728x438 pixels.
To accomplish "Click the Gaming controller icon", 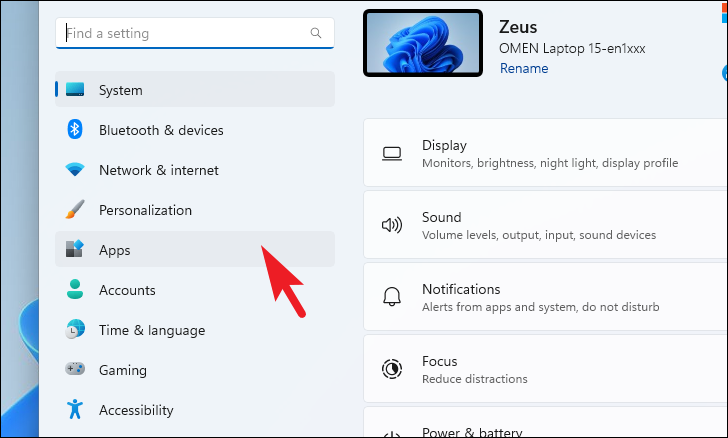I will click(x=75, y=369).
